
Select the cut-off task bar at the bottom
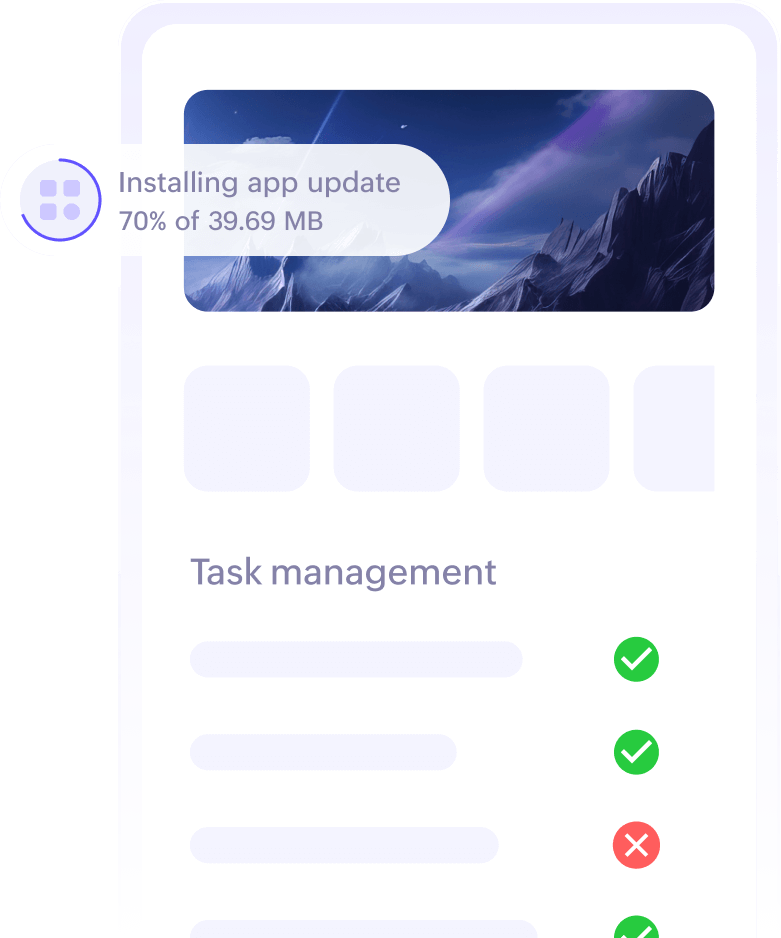click(x=364, y=929)
